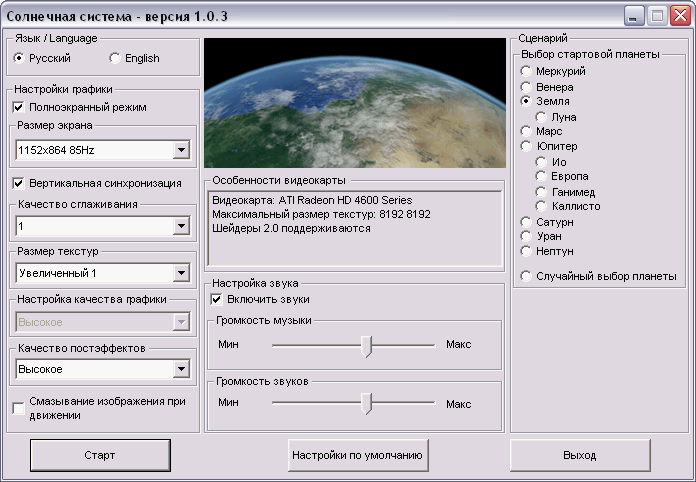Select Марс as the starting planet

pyautogui.click(x=526, y=131)
